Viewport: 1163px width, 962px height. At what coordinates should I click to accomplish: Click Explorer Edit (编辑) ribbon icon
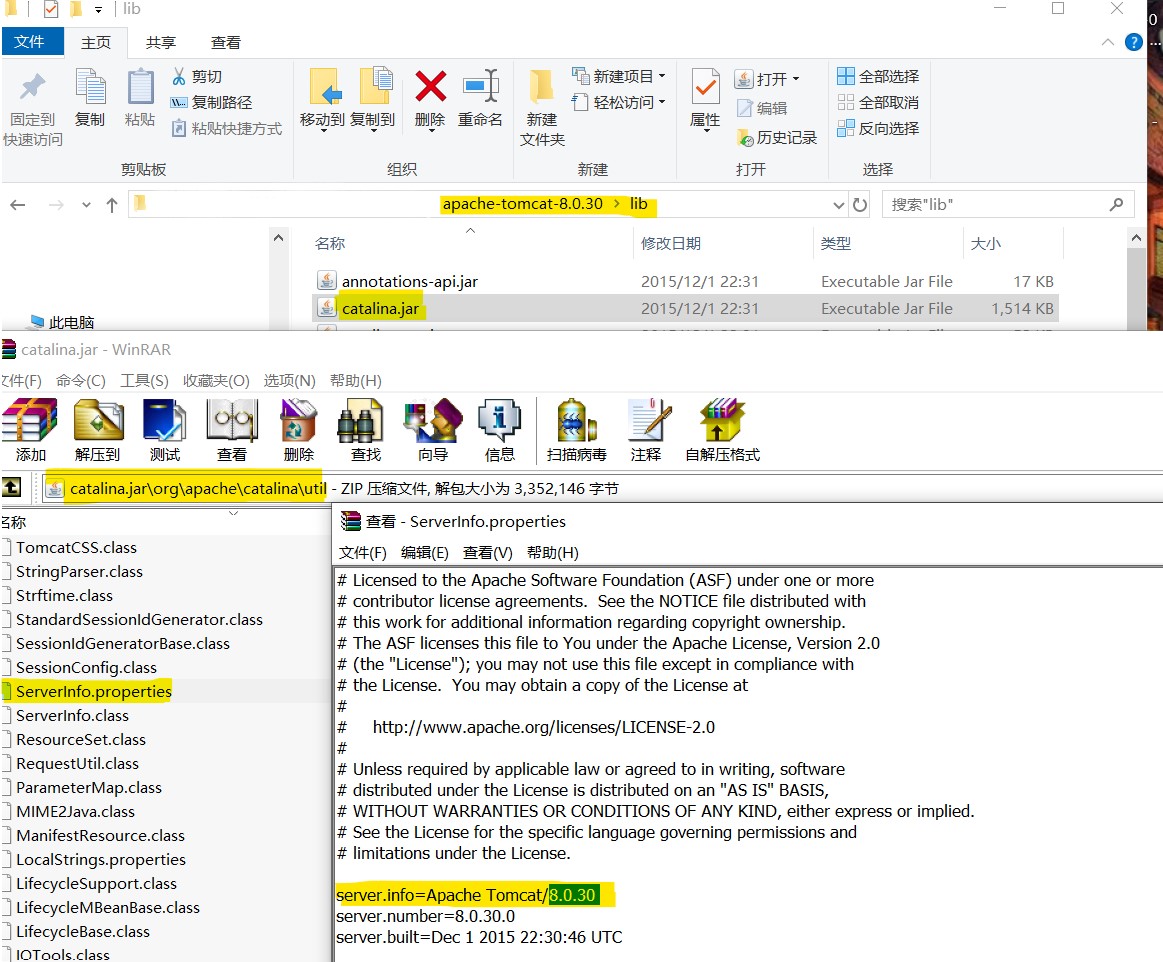click(762, 108)
